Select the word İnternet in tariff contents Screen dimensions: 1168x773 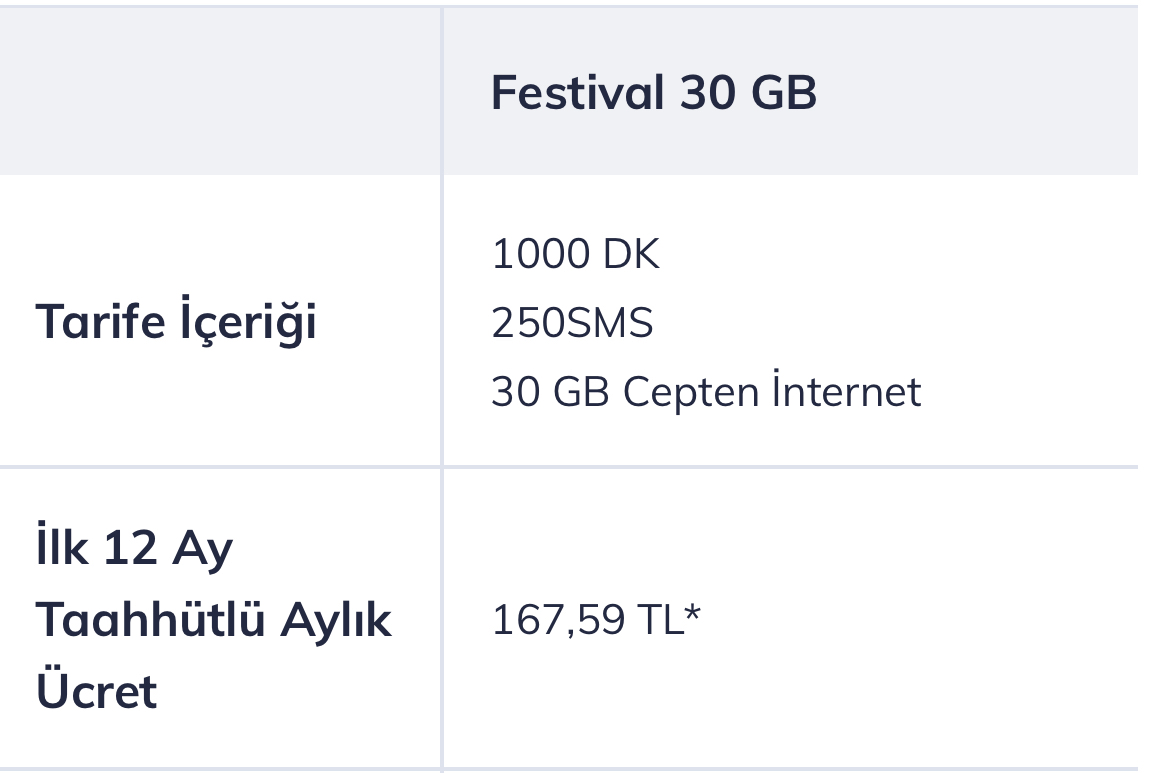(847, 390)
